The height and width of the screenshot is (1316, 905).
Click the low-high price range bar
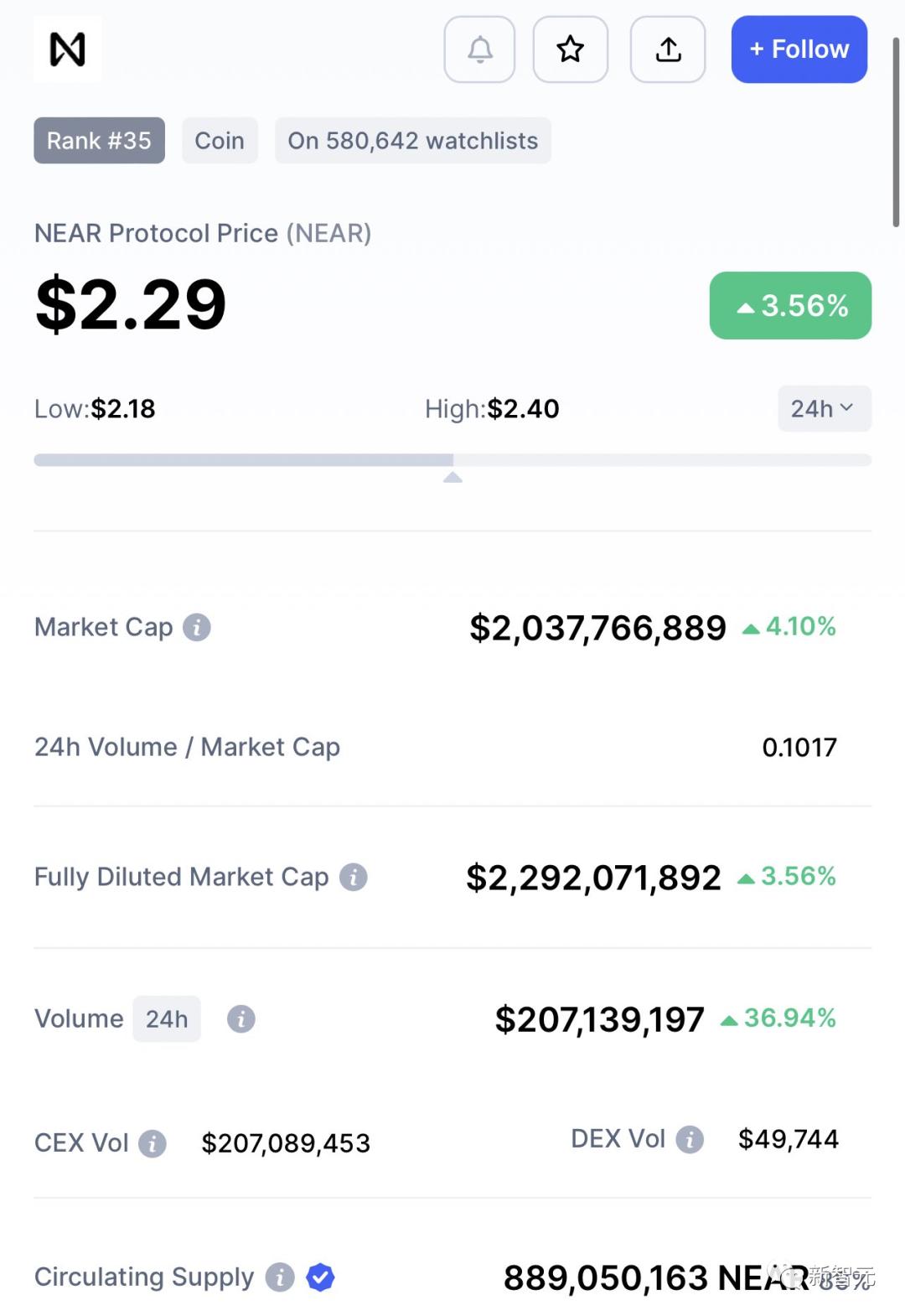(x=452, y=460)
